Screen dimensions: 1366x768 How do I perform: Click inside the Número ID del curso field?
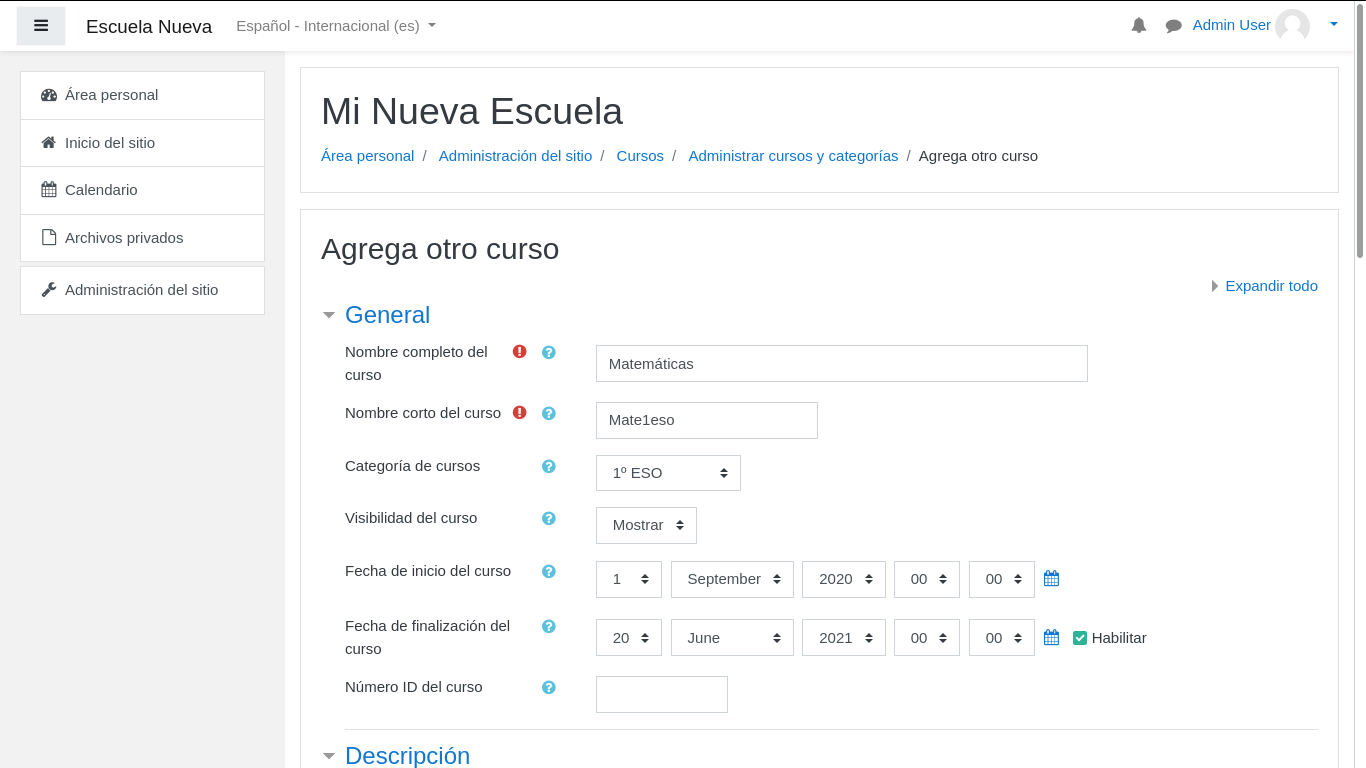pos(661,694)
